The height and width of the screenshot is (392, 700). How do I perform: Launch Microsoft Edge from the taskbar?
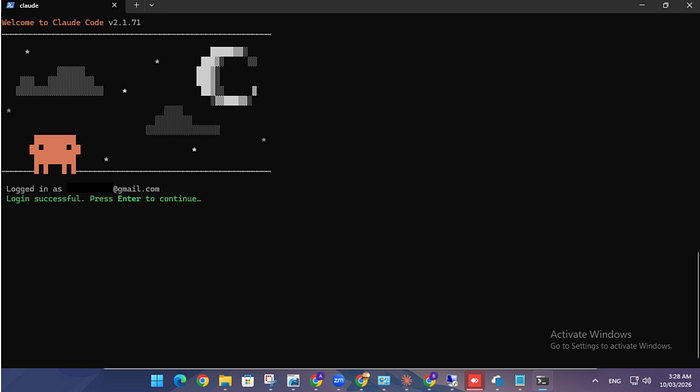pos(179,381)
